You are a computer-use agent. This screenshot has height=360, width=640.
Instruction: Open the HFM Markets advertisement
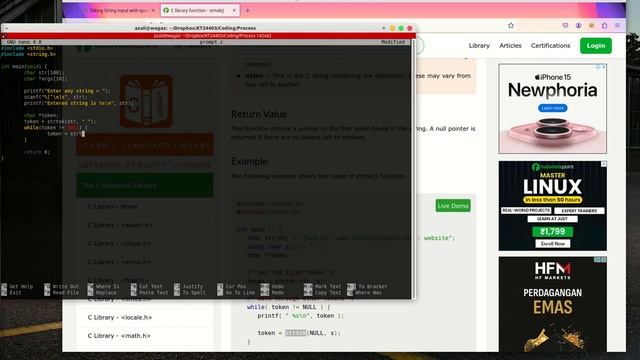click(x=553, y=304)
